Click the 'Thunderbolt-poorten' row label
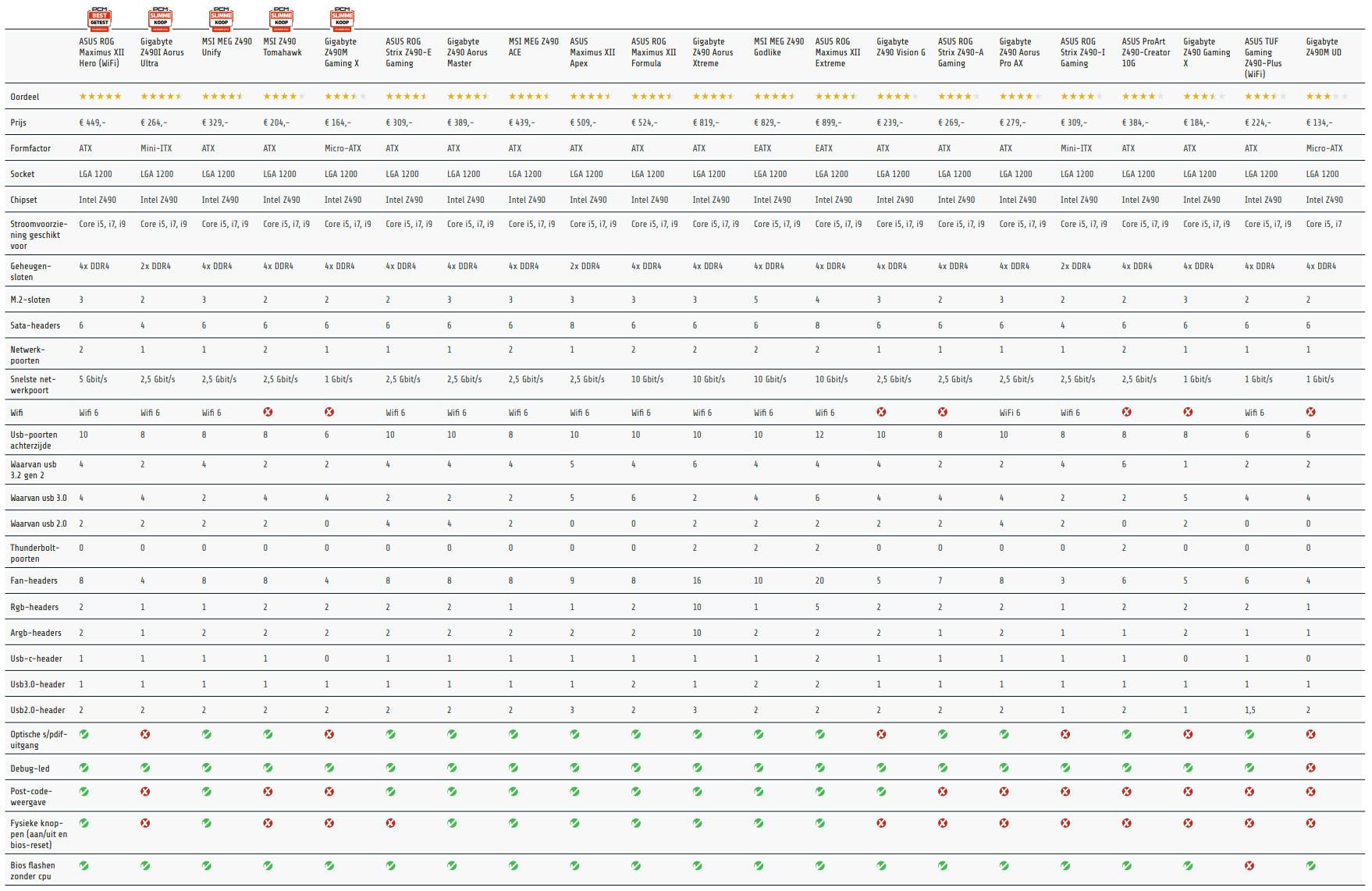The width and height of the screenshot is (1372, 891). (x=35, y=553)
